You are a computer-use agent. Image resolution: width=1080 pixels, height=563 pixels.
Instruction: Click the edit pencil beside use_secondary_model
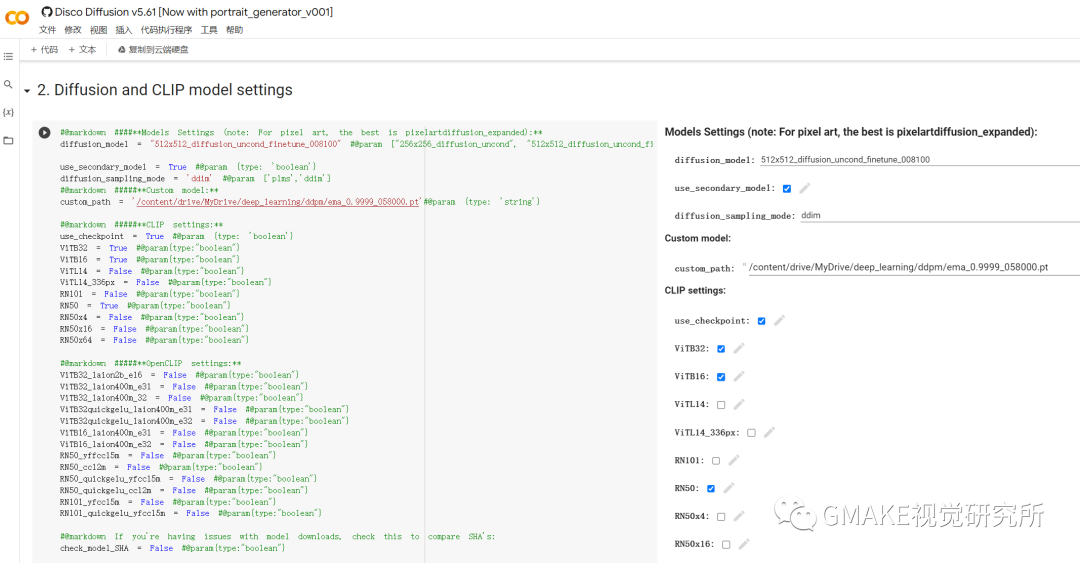(804, 188)
